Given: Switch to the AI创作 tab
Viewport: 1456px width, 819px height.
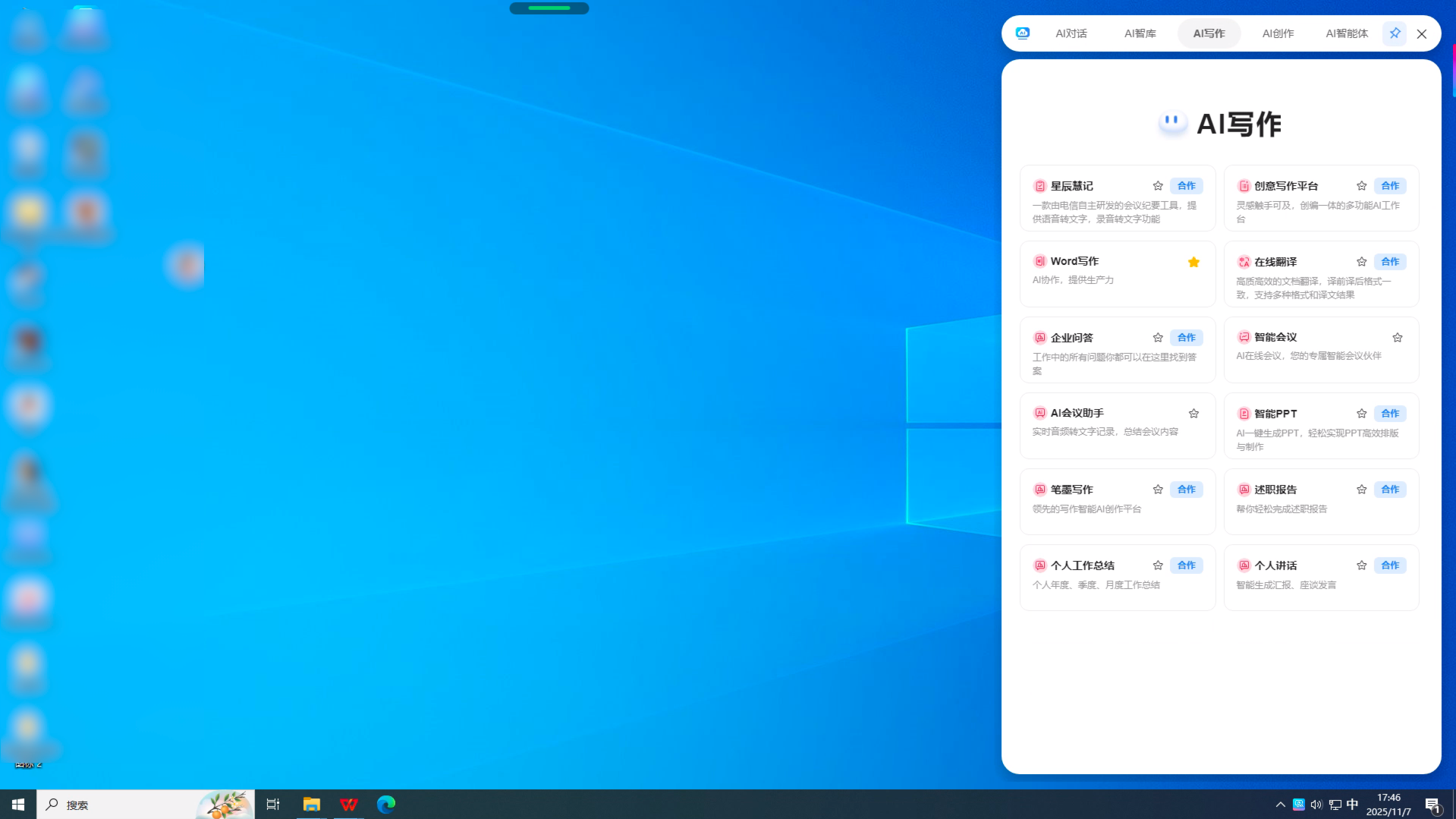Looking at the screenshot, I should pyautogui.click(x=1278, y=33).
